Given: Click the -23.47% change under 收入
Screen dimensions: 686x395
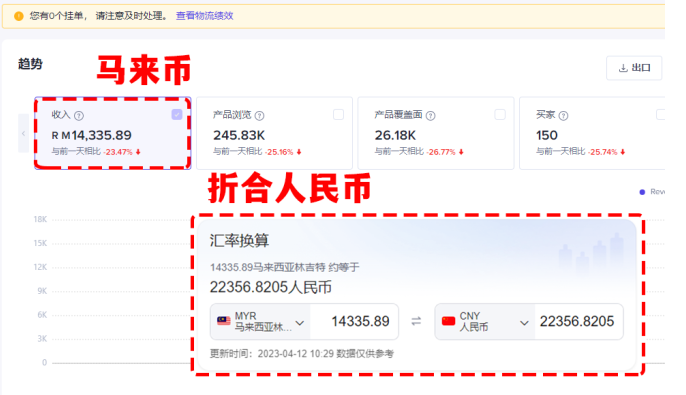Looking at the screenshot, I should click(118, 152).
